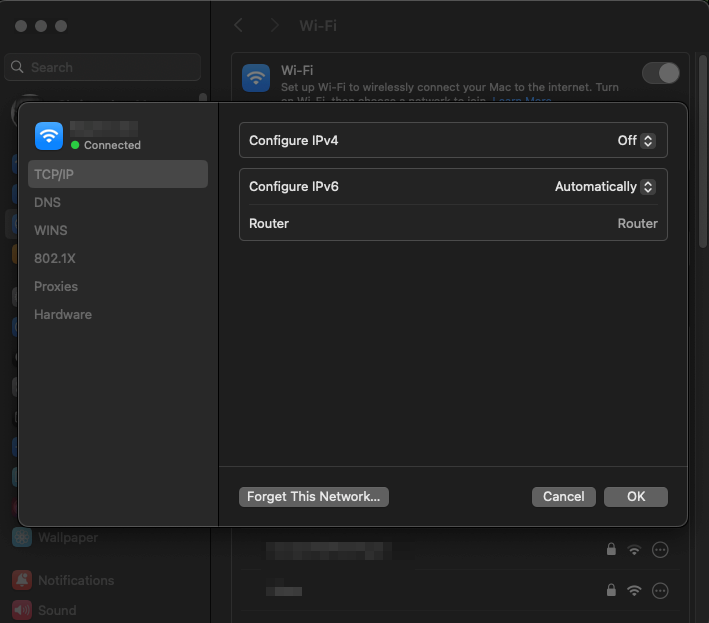Click the Wi-Fi icon beside the main toggle
The width and height of the screenshot is (709, 623).
pyautogui.click(x=256, y=78)
